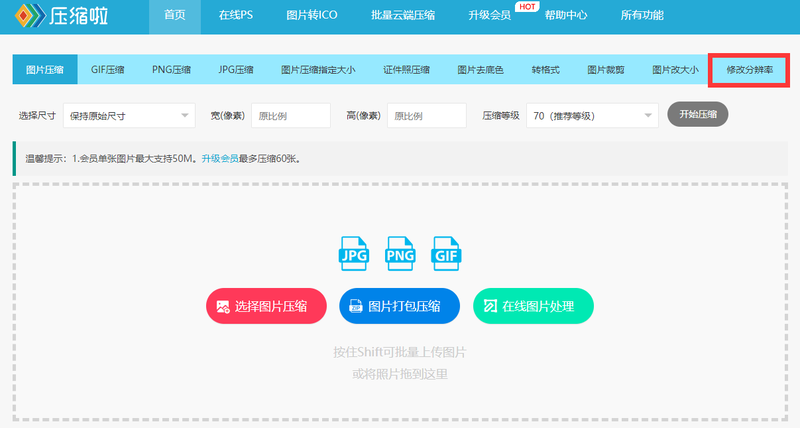The width and height of the screenshot is (800, 428).
Task: Open the 首页 nav item
Action: pyautogui.click(x=174, y=15)
